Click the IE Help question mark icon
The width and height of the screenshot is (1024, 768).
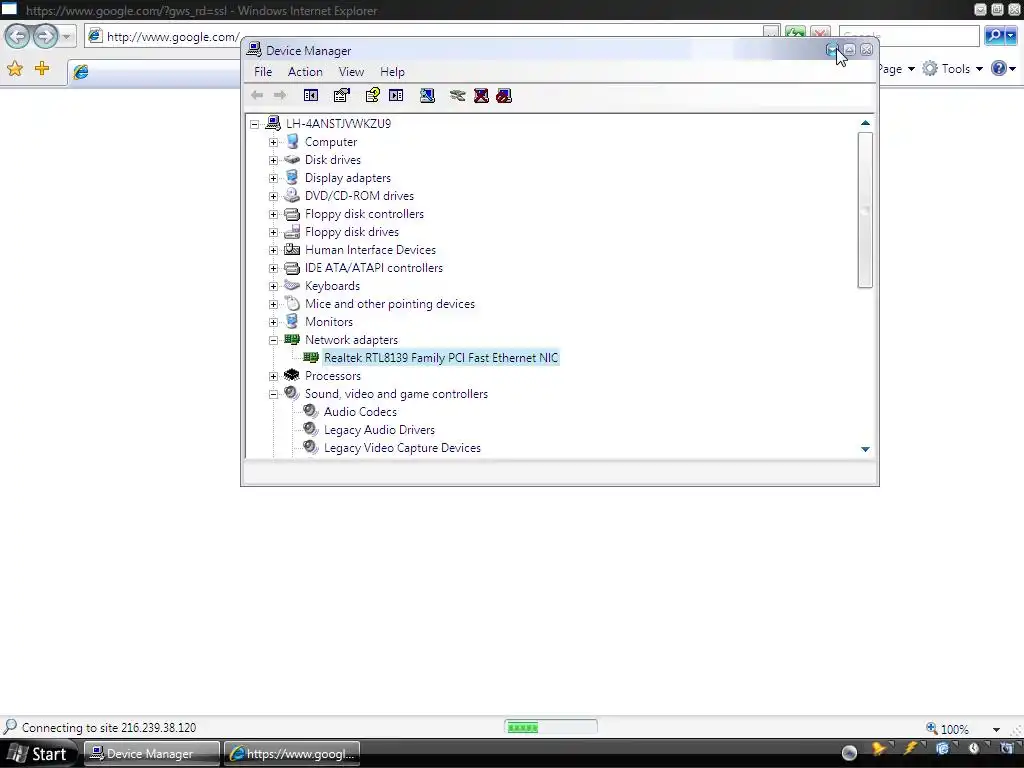[999, 68]
